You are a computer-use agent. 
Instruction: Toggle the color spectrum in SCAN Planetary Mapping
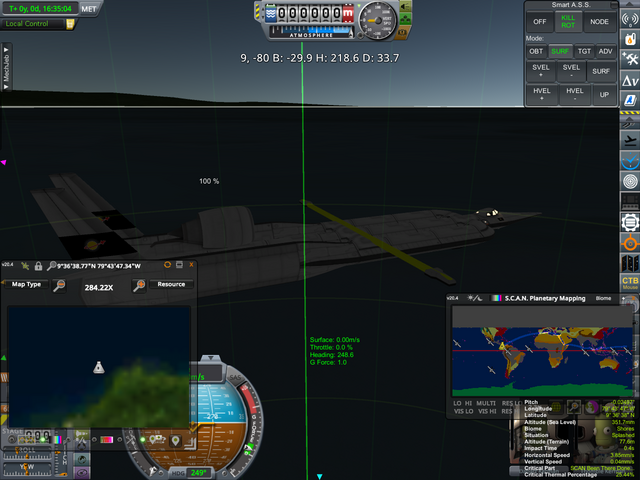click(496, 298)
